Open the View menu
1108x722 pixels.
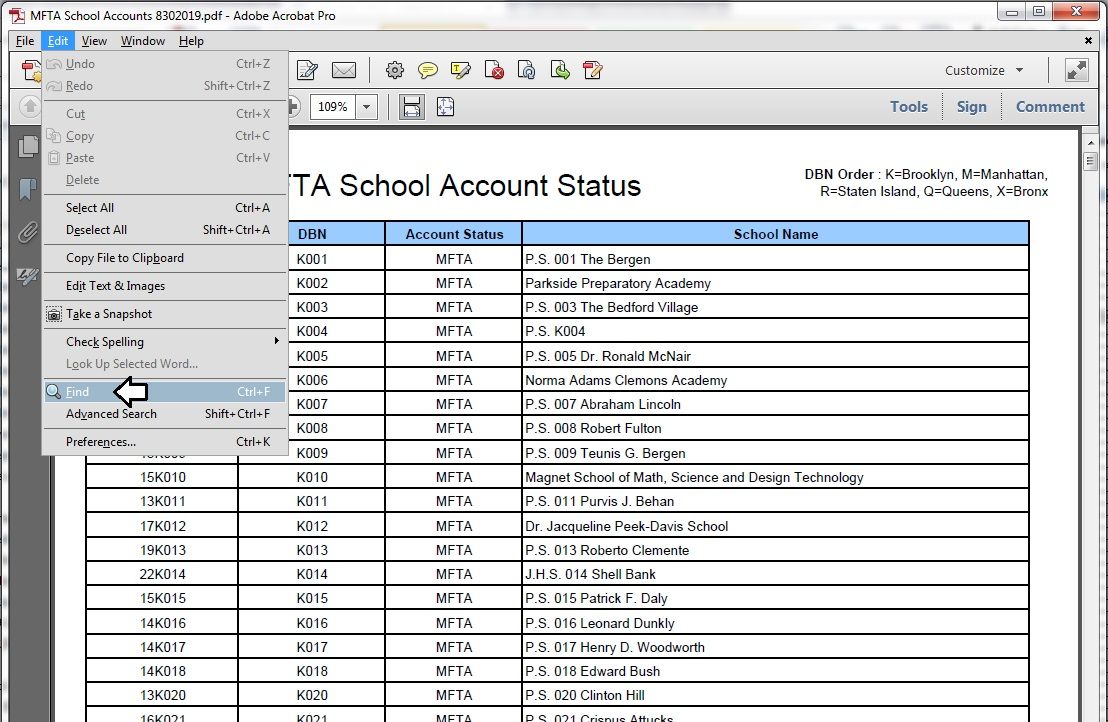[94, 41]
